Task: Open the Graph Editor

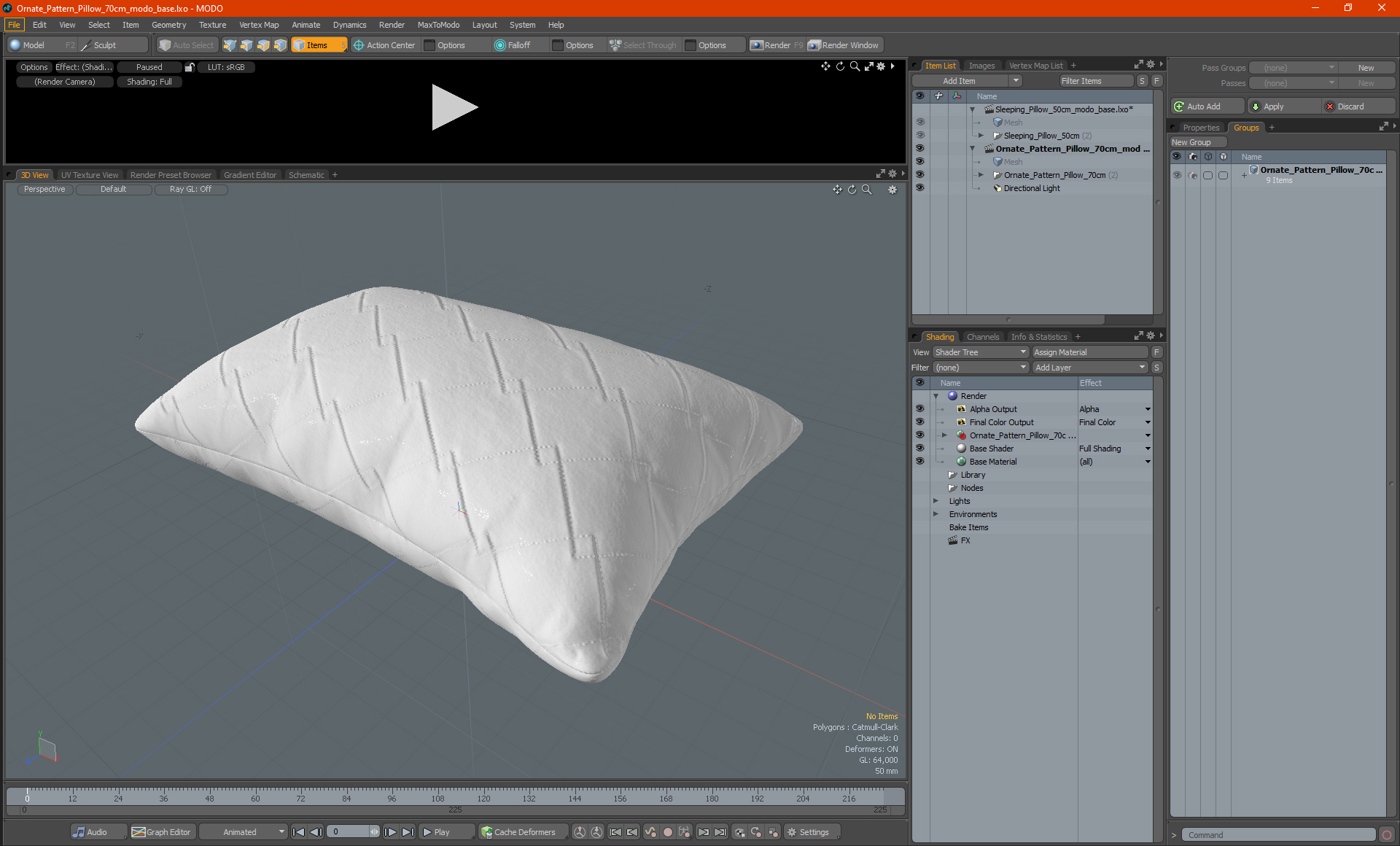Action: [162, 832]
